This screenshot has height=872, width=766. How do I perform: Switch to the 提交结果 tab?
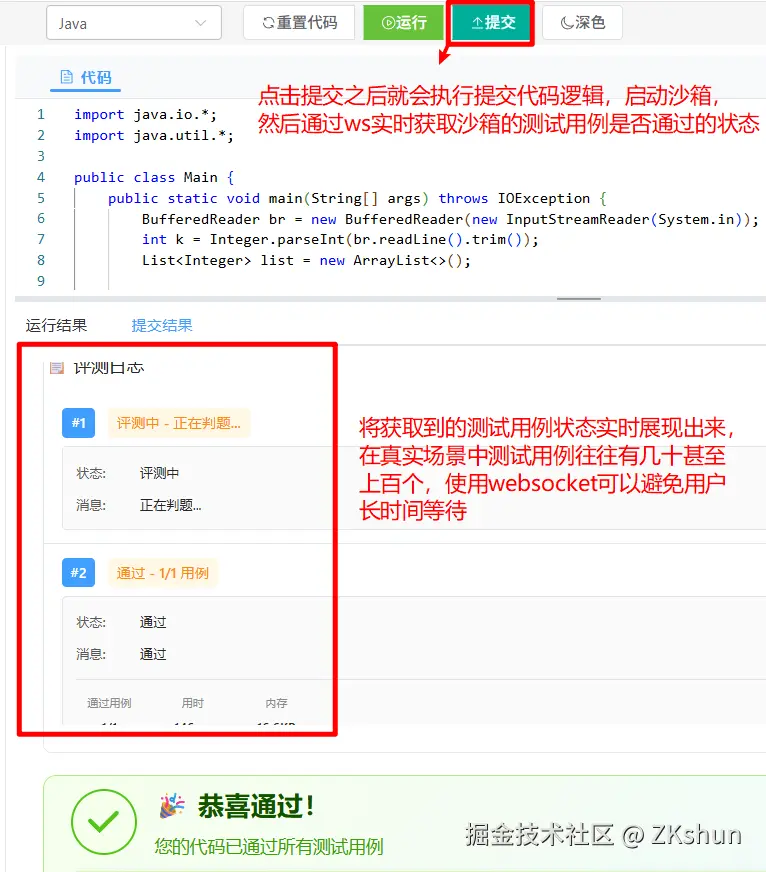162,325
